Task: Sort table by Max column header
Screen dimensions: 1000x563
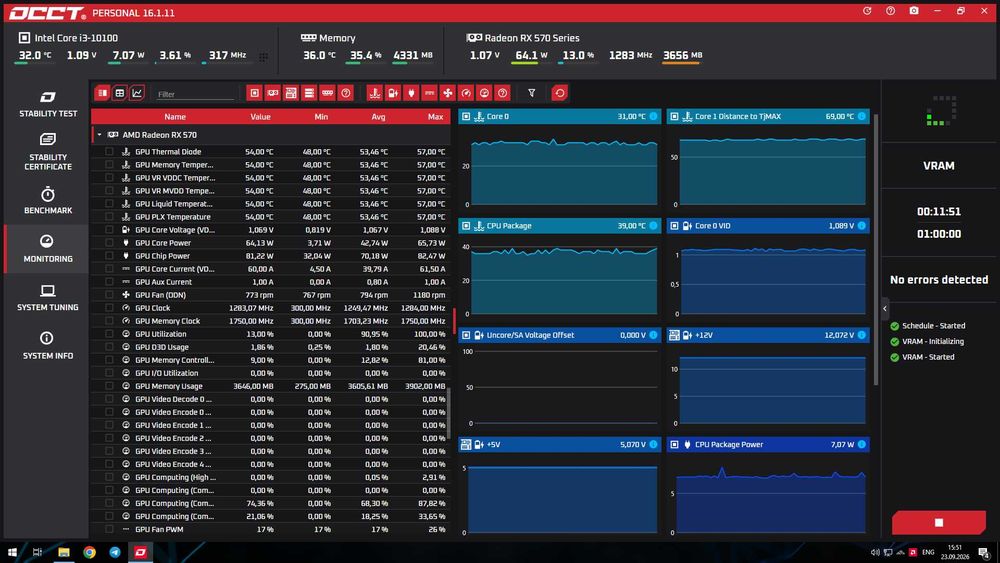Action: [436, 117]
